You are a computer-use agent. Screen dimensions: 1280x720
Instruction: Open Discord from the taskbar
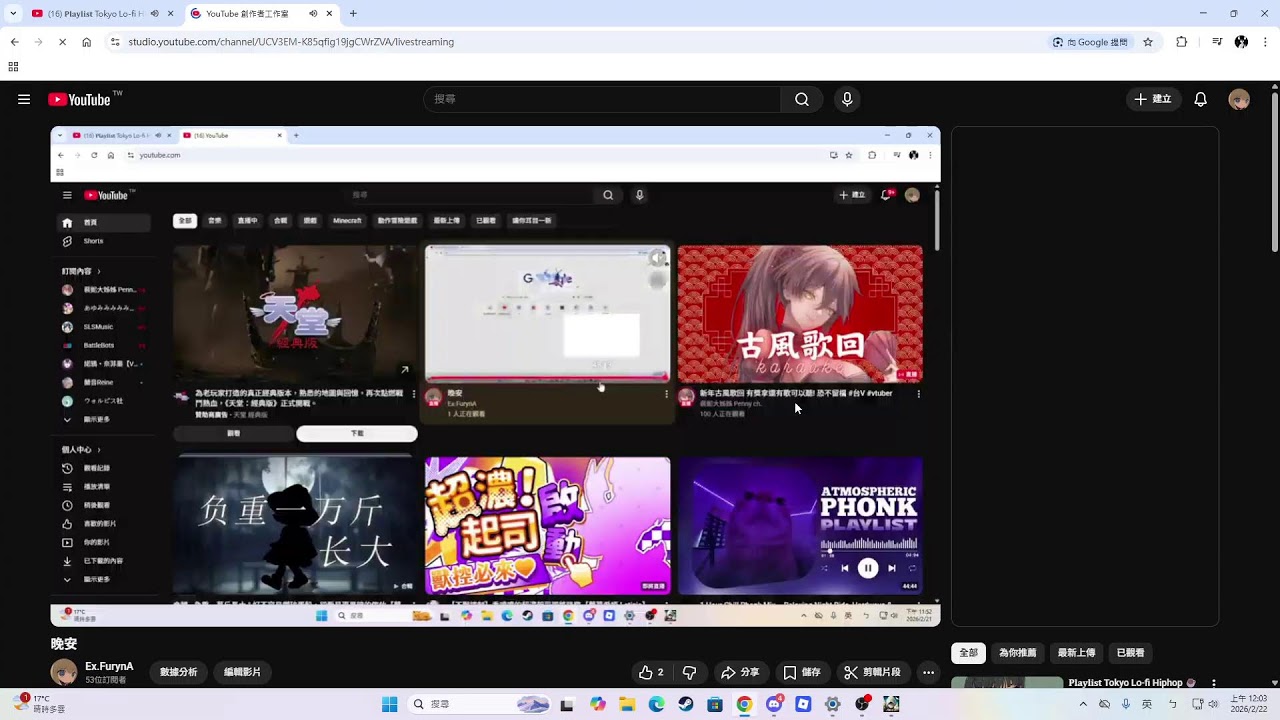pyautogui.click(x=774, y=704)
